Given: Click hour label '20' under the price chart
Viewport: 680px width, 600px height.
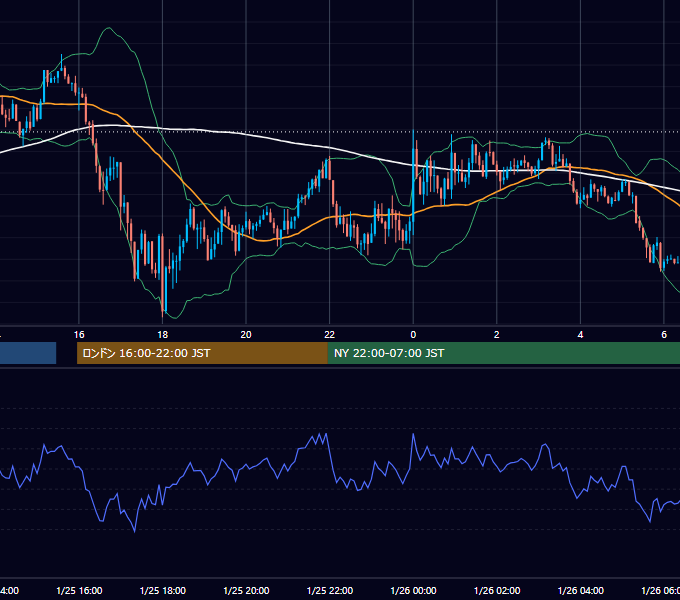Looking at the screenshot, I should point(246,335).
